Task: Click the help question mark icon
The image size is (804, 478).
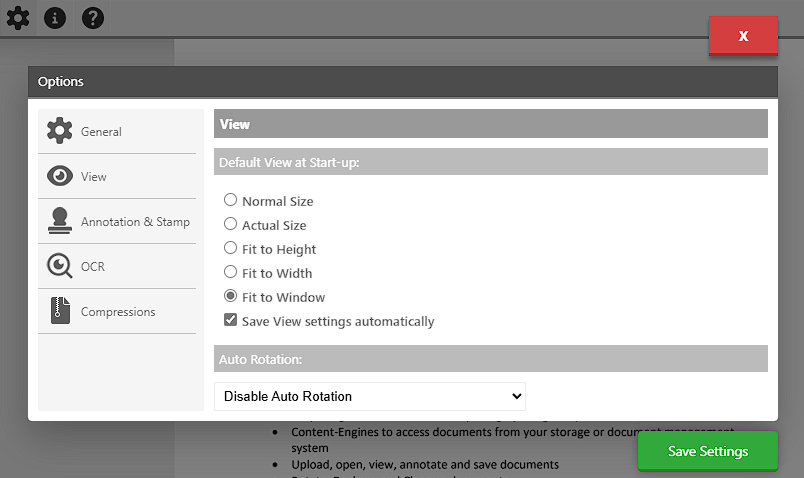Action: pyautogui.click(x=93, y=17)
